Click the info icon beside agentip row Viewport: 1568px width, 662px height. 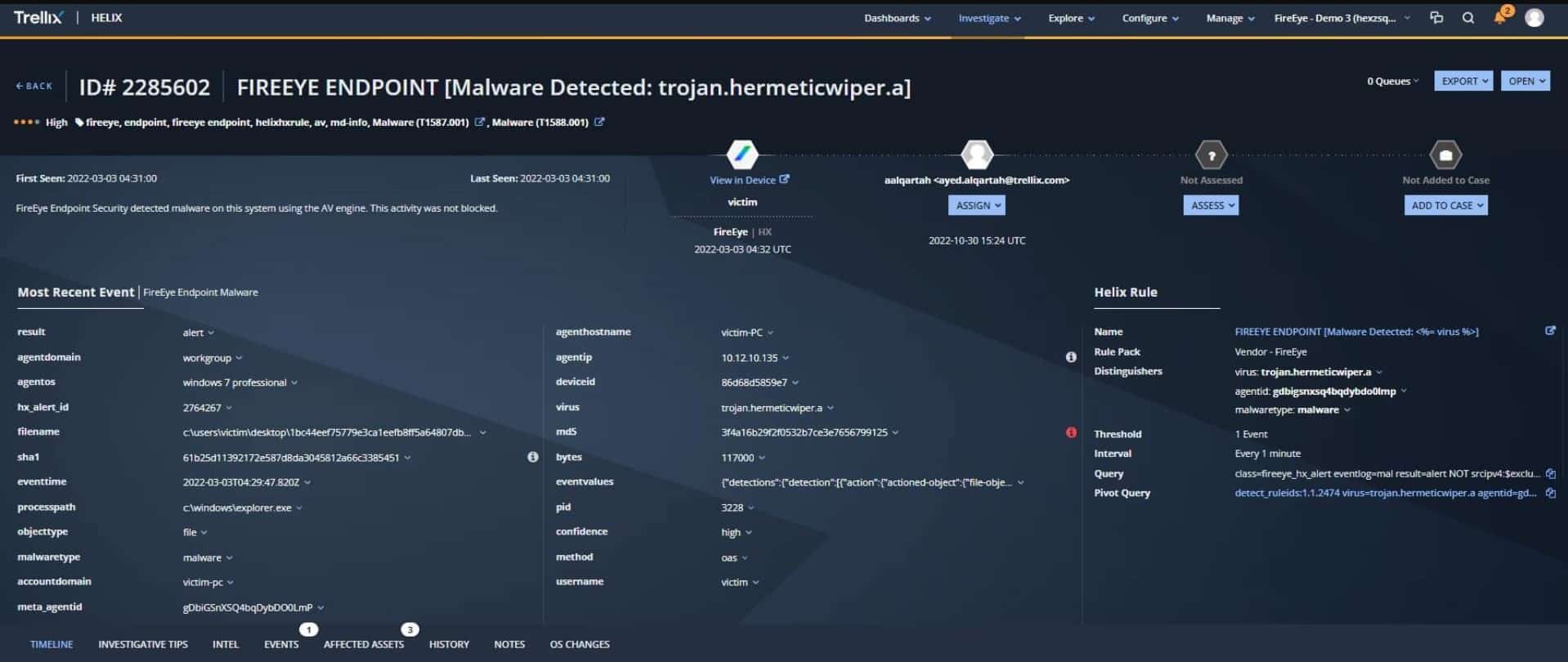coord(1071,357)
